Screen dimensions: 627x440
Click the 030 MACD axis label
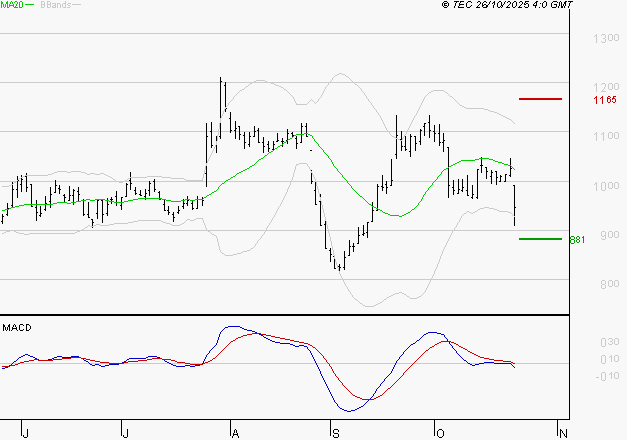[606, 342]
